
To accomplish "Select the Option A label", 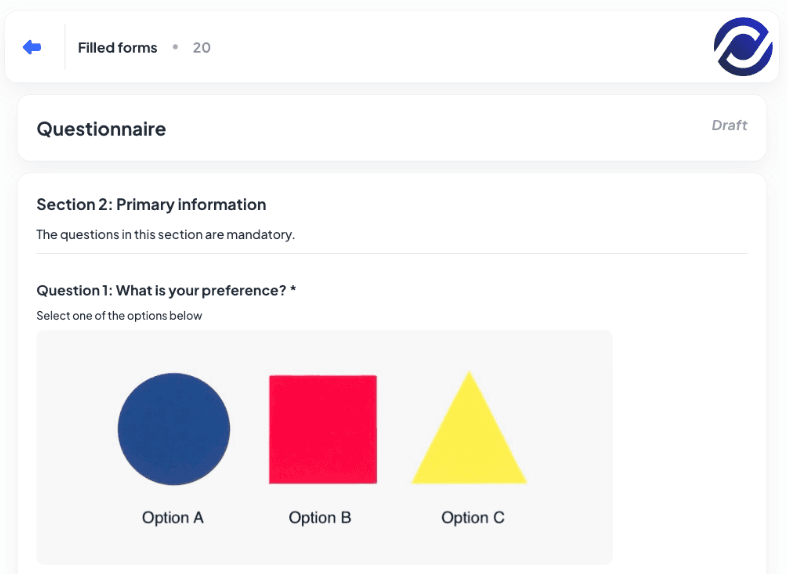I will click(173, 518).
